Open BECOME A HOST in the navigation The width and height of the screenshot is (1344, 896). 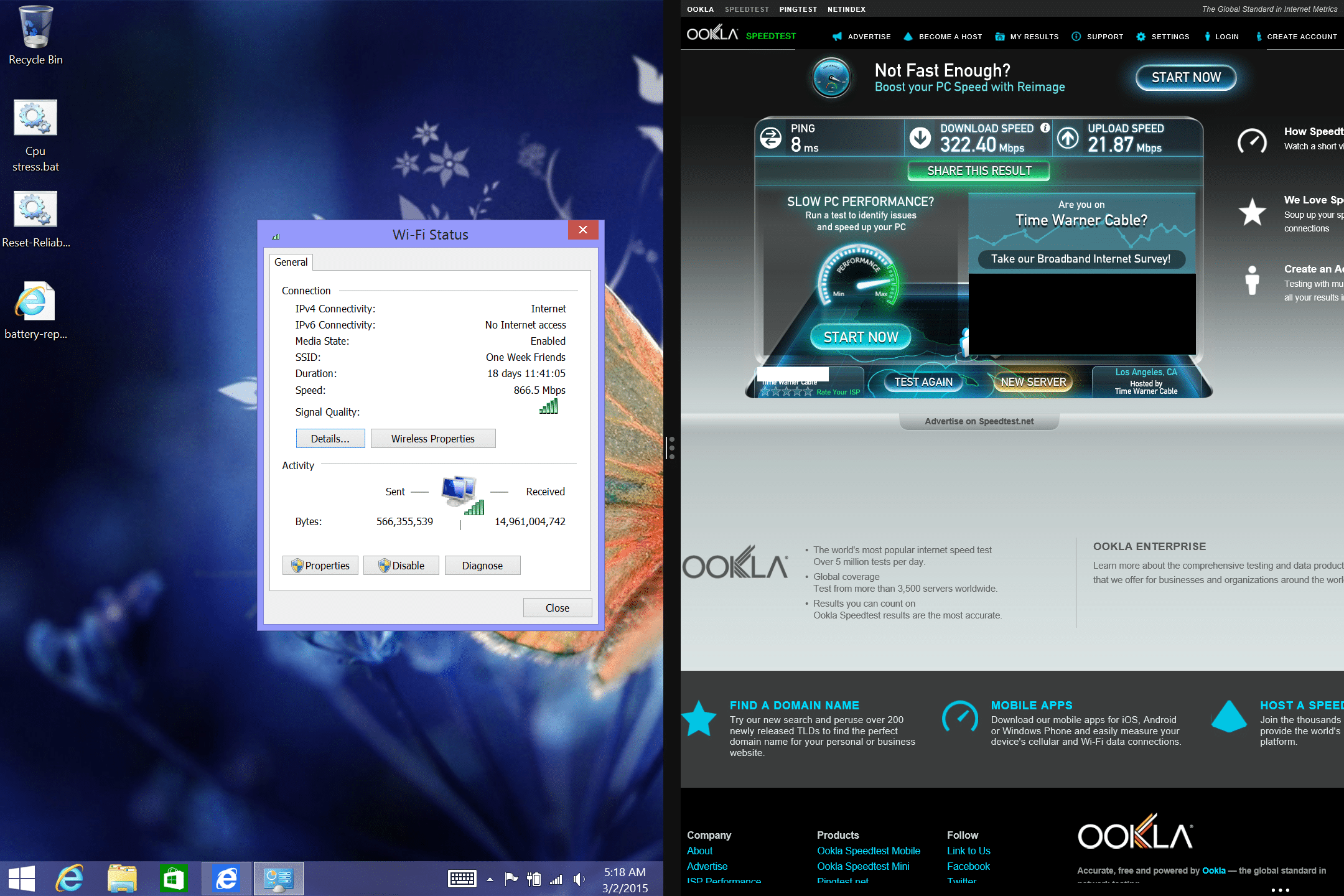tap(943, 37)
